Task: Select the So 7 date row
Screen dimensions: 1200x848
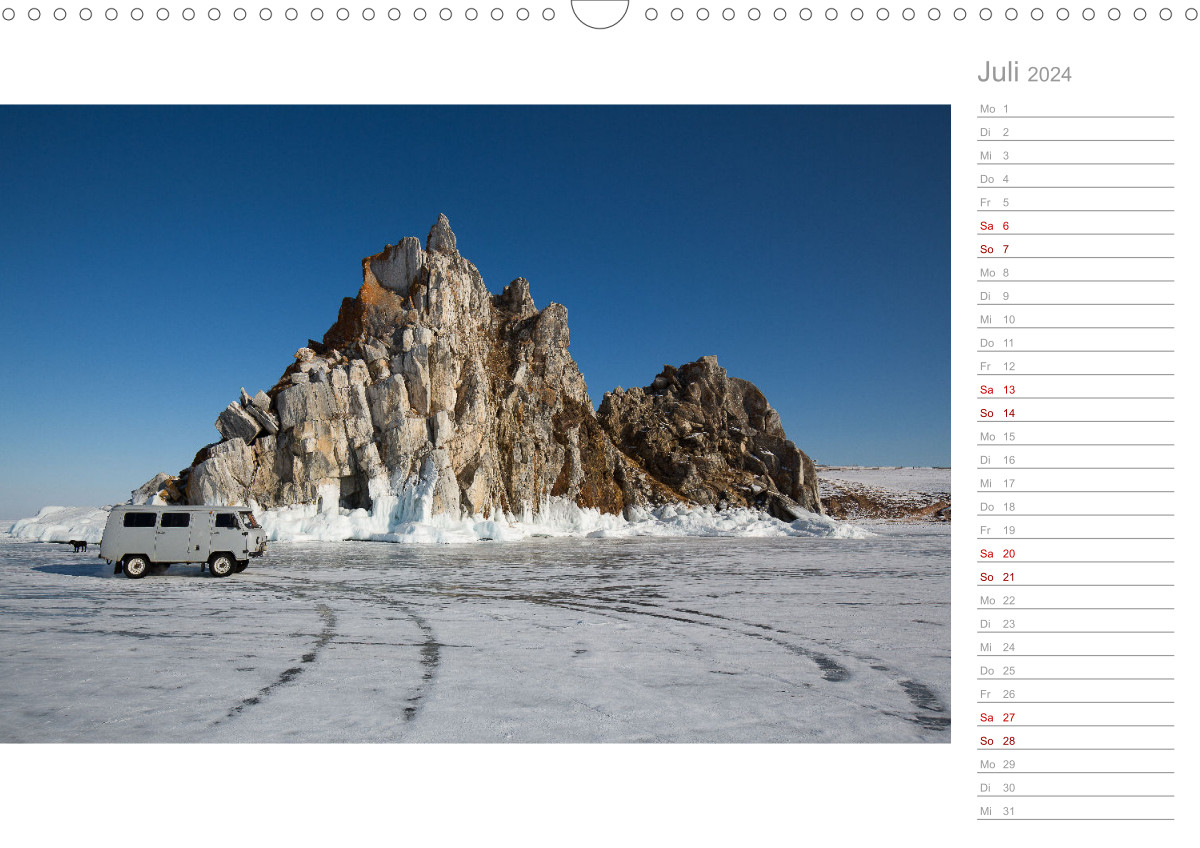Action: [x=1075, y=247]
